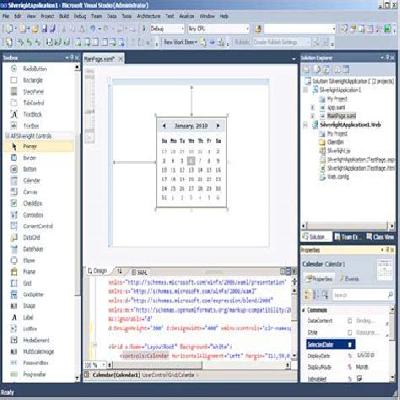The width and height of the screenshot is (400, 400).
Task: Select the Grid control in Toolbox
Action: click(27, 283)
